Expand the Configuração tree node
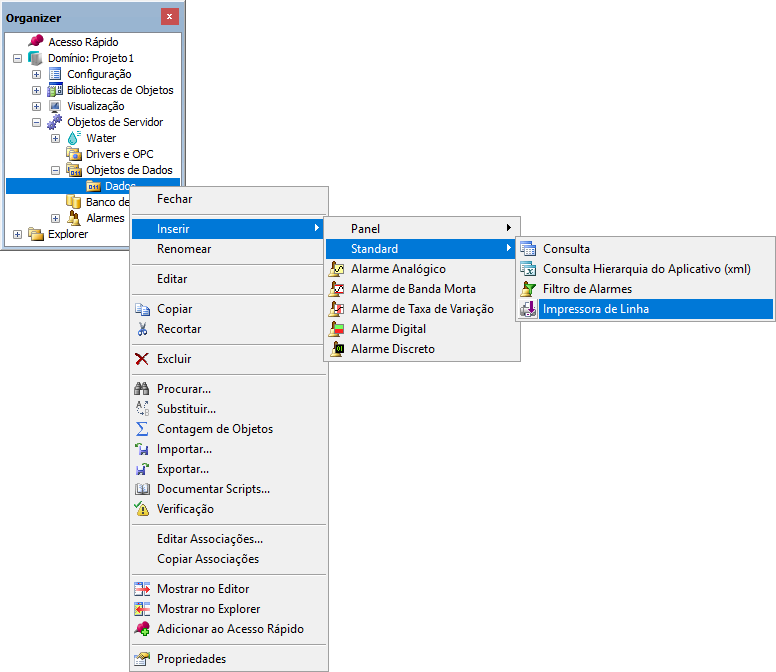The height and width of the screenshot is (672, 776). (x=37, y=74)
